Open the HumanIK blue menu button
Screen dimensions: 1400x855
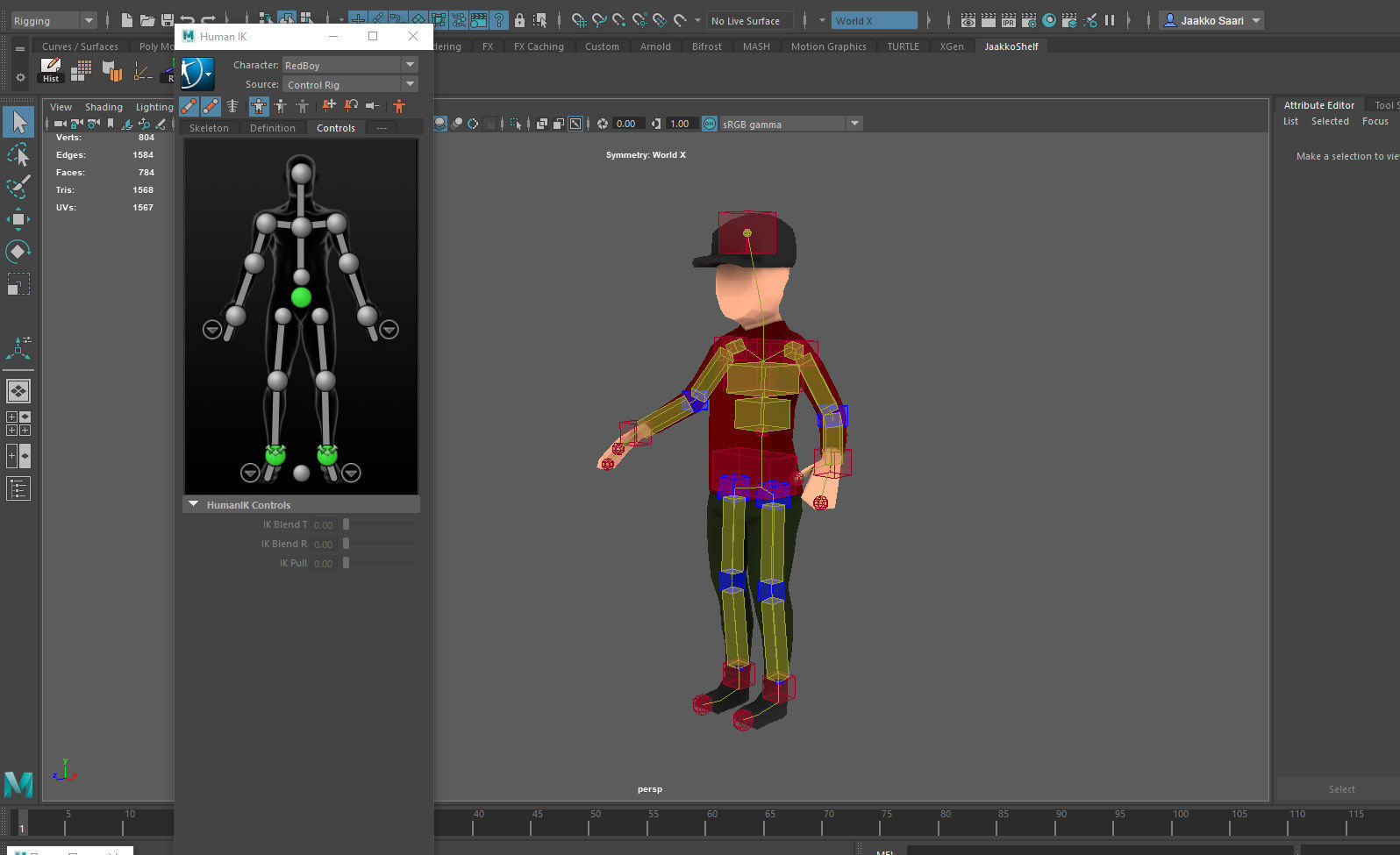(197, 74)
